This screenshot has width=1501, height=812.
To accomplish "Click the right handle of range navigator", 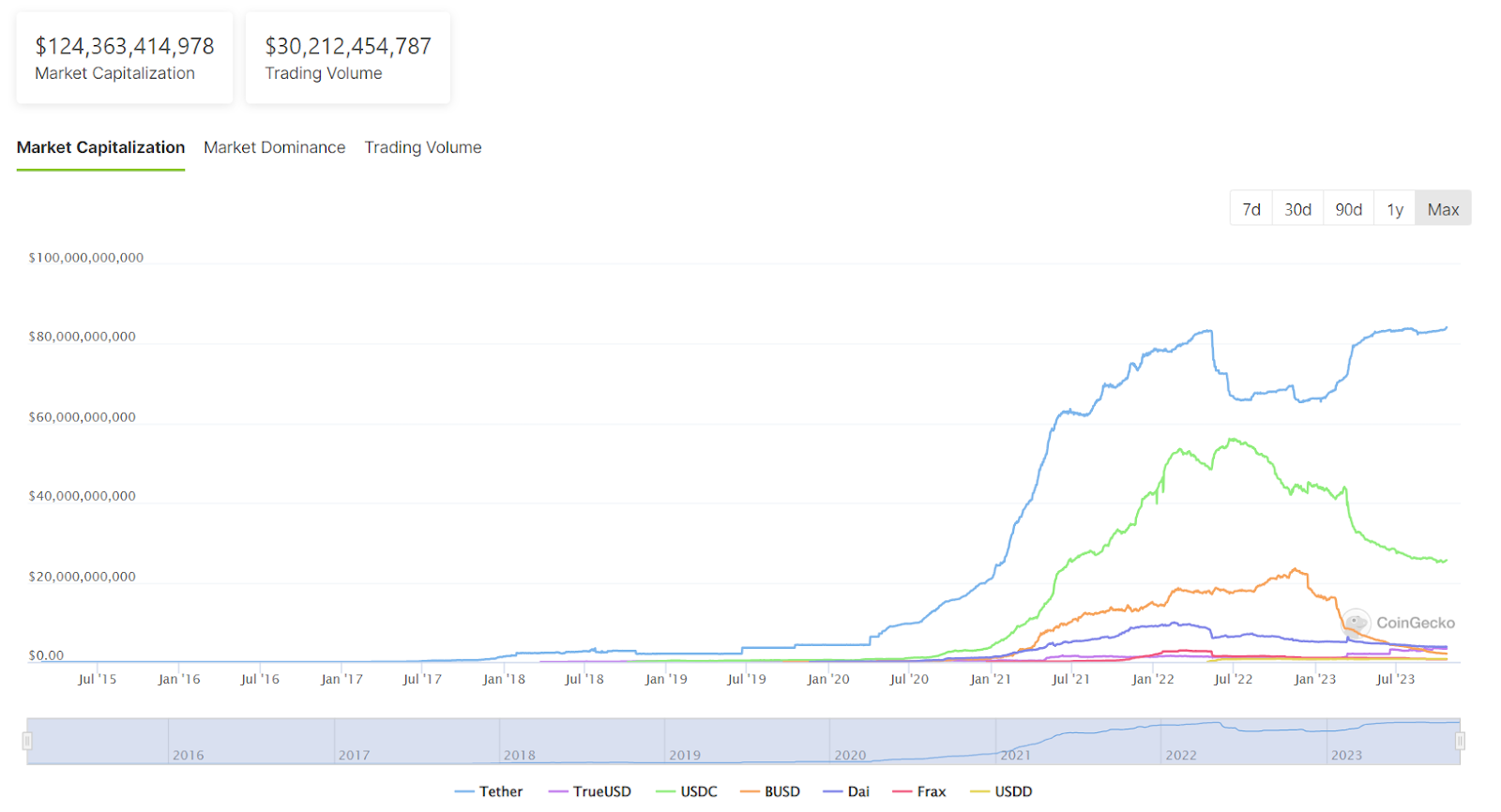I will (x=1461, y=742).
